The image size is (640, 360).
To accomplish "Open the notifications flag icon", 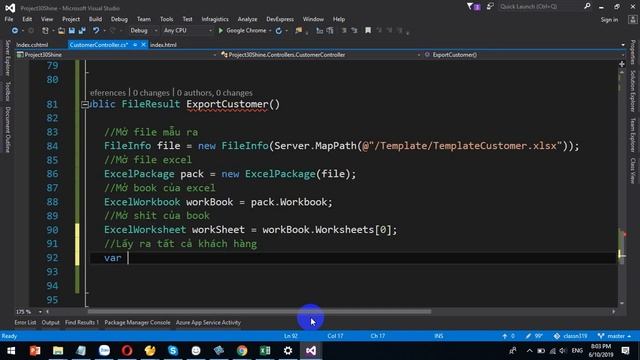I will pyautogui.click(x=473, y=7).
